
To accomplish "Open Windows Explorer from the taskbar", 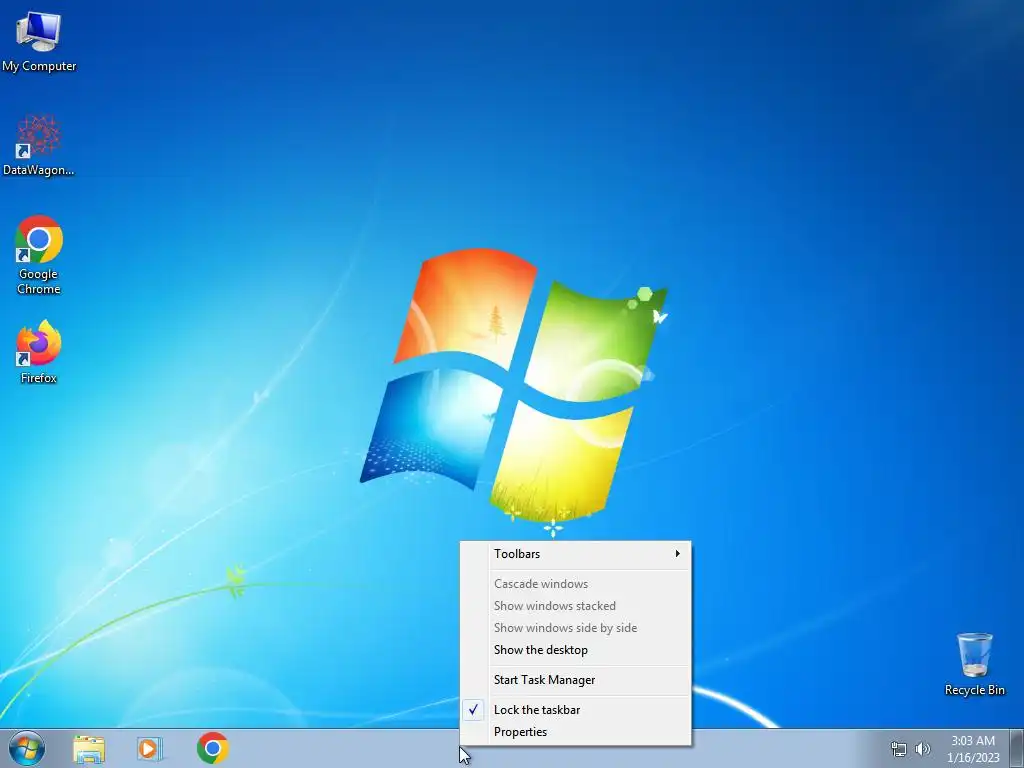I will tap(89, 749).
